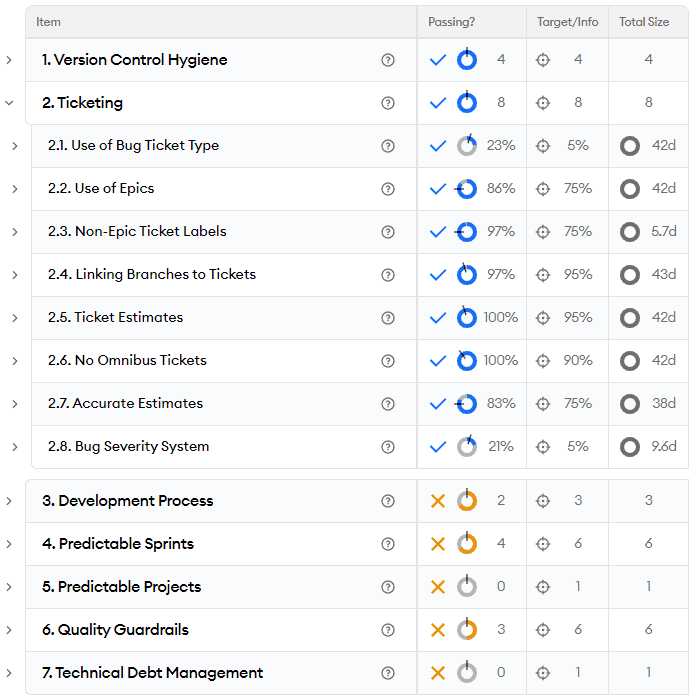Expand the Use of Epics row
This screenshot has height=699, width=693.
pos(15,189)
